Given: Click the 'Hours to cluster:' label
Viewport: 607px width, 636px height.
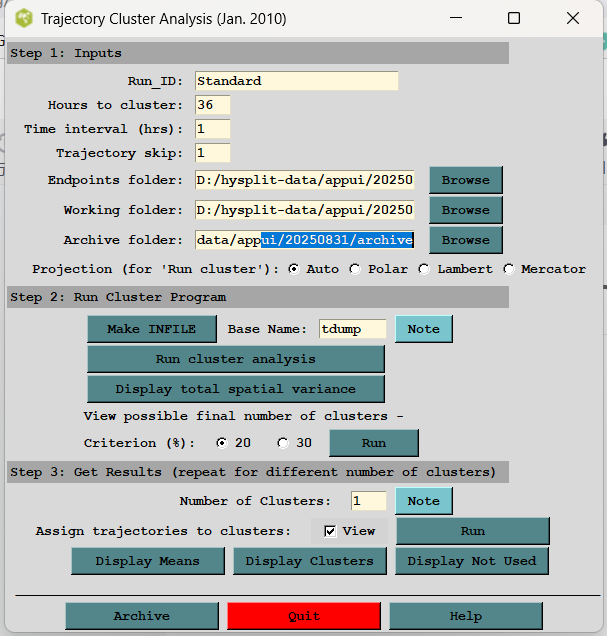Looking at the screenshot, I should (x=115, y=105).
